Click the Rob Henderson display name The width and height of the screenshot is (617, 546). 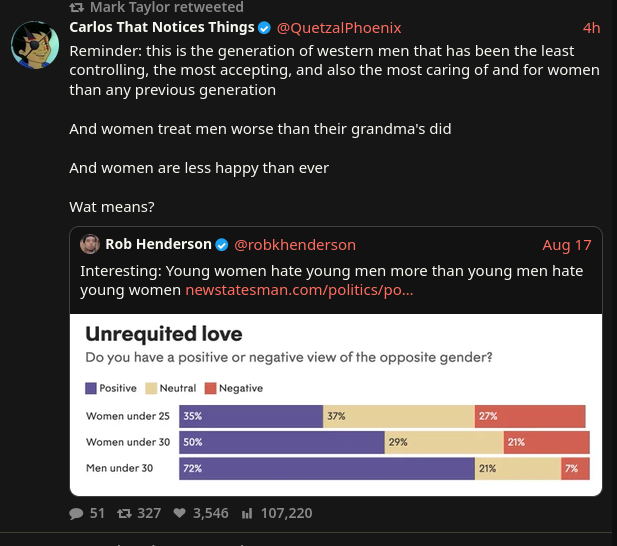(x=159, y=244)
